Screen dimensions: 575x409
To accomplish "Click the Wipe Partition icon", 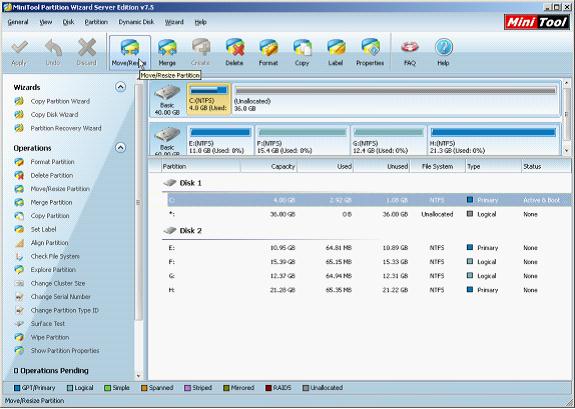I will (x=19, y=337).
